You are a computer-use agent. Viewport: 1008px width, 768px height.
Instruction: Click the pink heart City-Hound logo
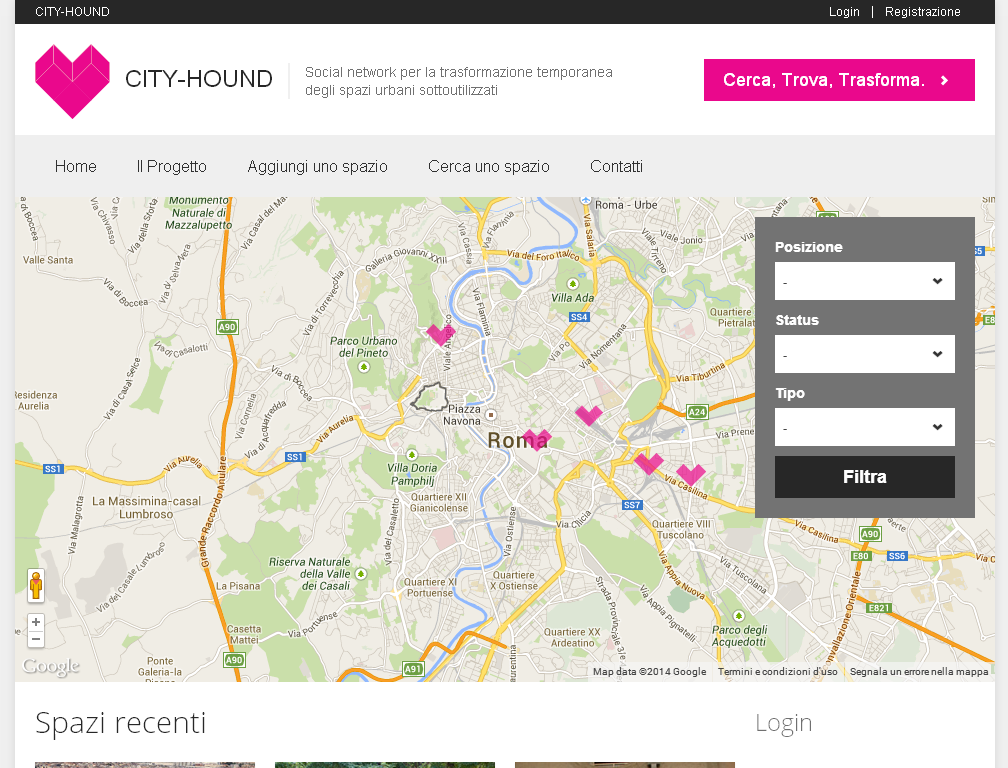click(x=72, y=81)
